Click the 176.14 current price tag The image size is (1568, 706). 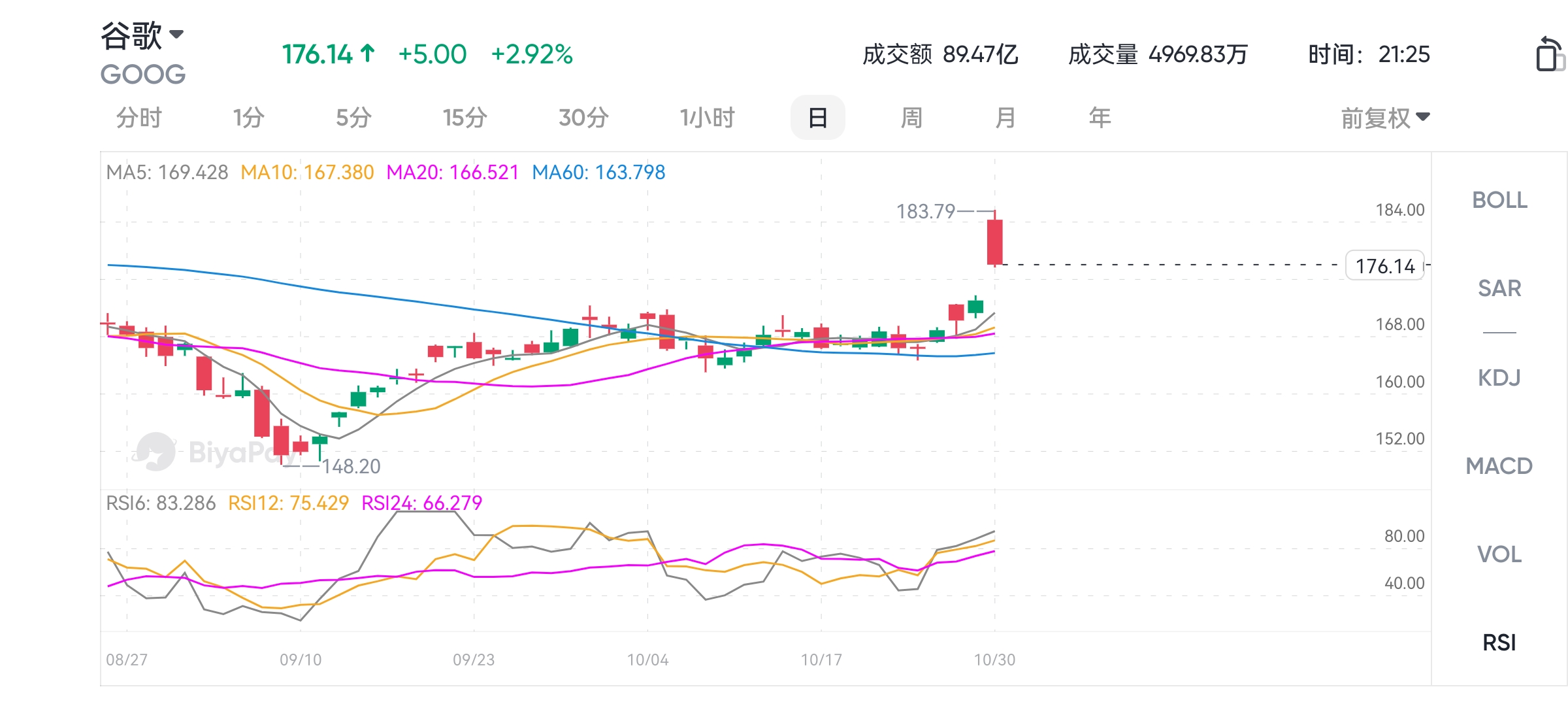coord(1385,265)
